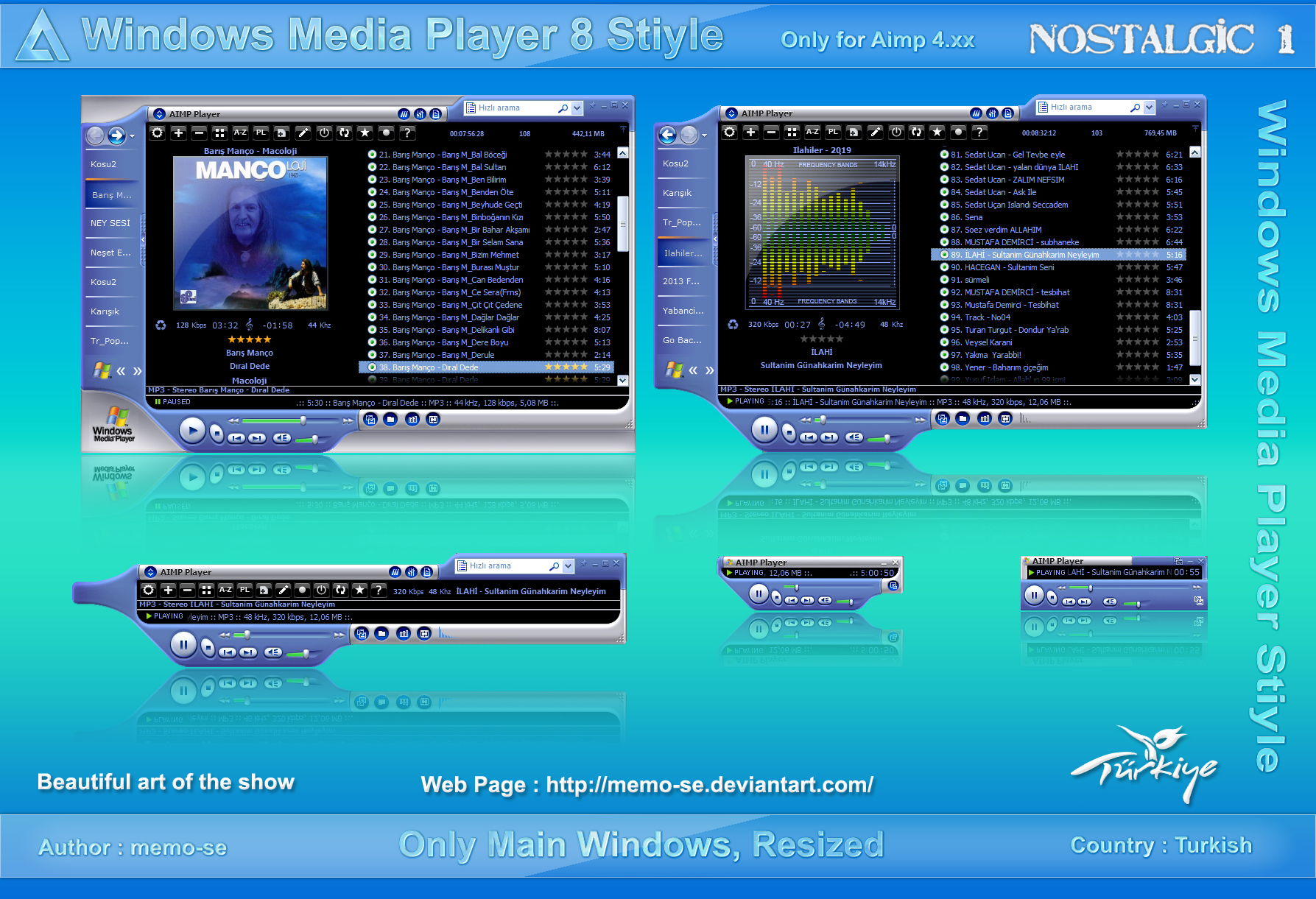Collapse sidebar using handle in Barış Manço player
The height and width of the screenshot is (899, 1316).
tap(143, 240)
